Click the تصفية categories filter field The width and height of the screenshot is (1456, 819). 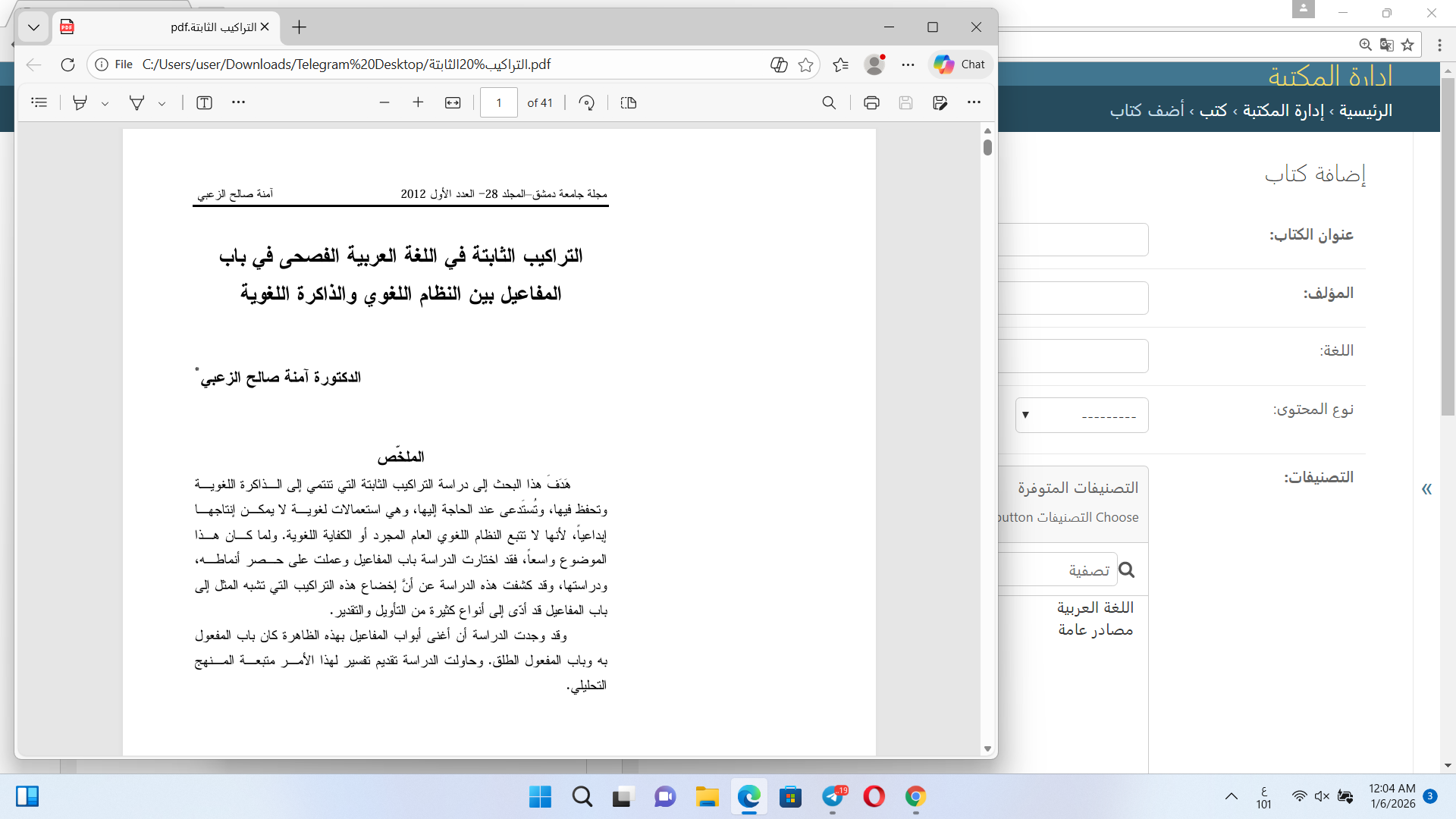pyautogui.click(x=1058, y=570)
